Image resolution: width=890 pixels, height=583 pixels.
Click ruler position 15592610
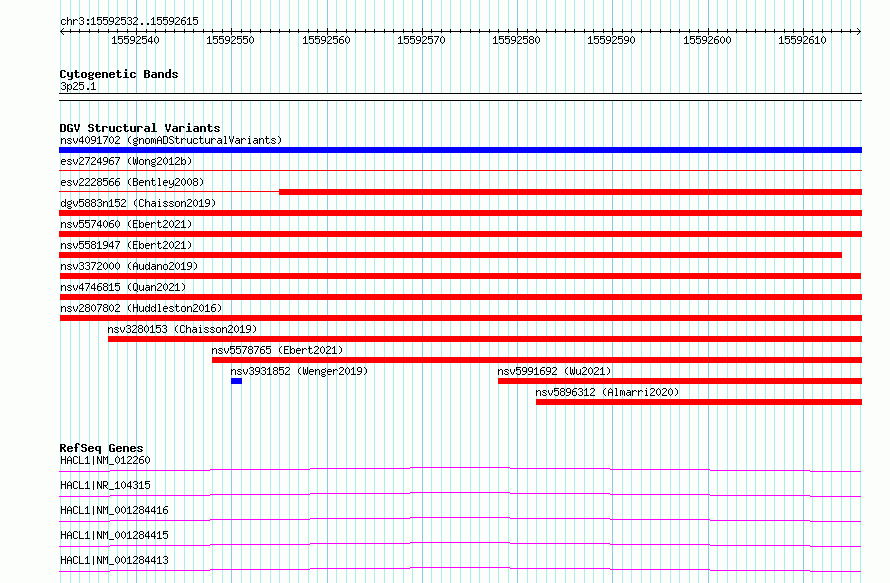tap(802, 40)
